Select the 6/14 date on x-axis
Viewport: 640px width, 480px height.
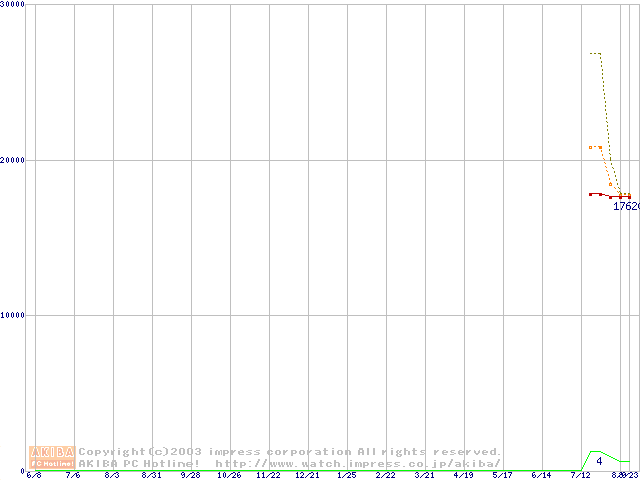[x=541, y=475]
